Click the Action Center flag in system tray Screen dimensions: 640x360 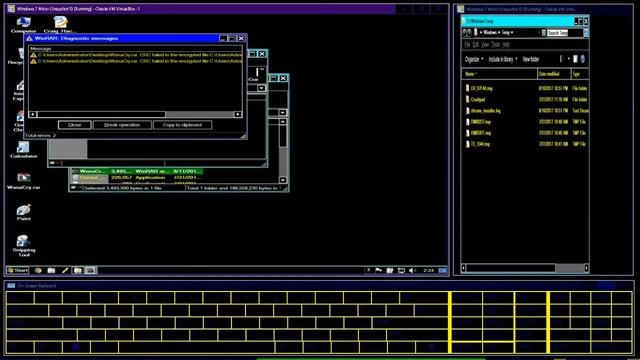tap(378, 270)
